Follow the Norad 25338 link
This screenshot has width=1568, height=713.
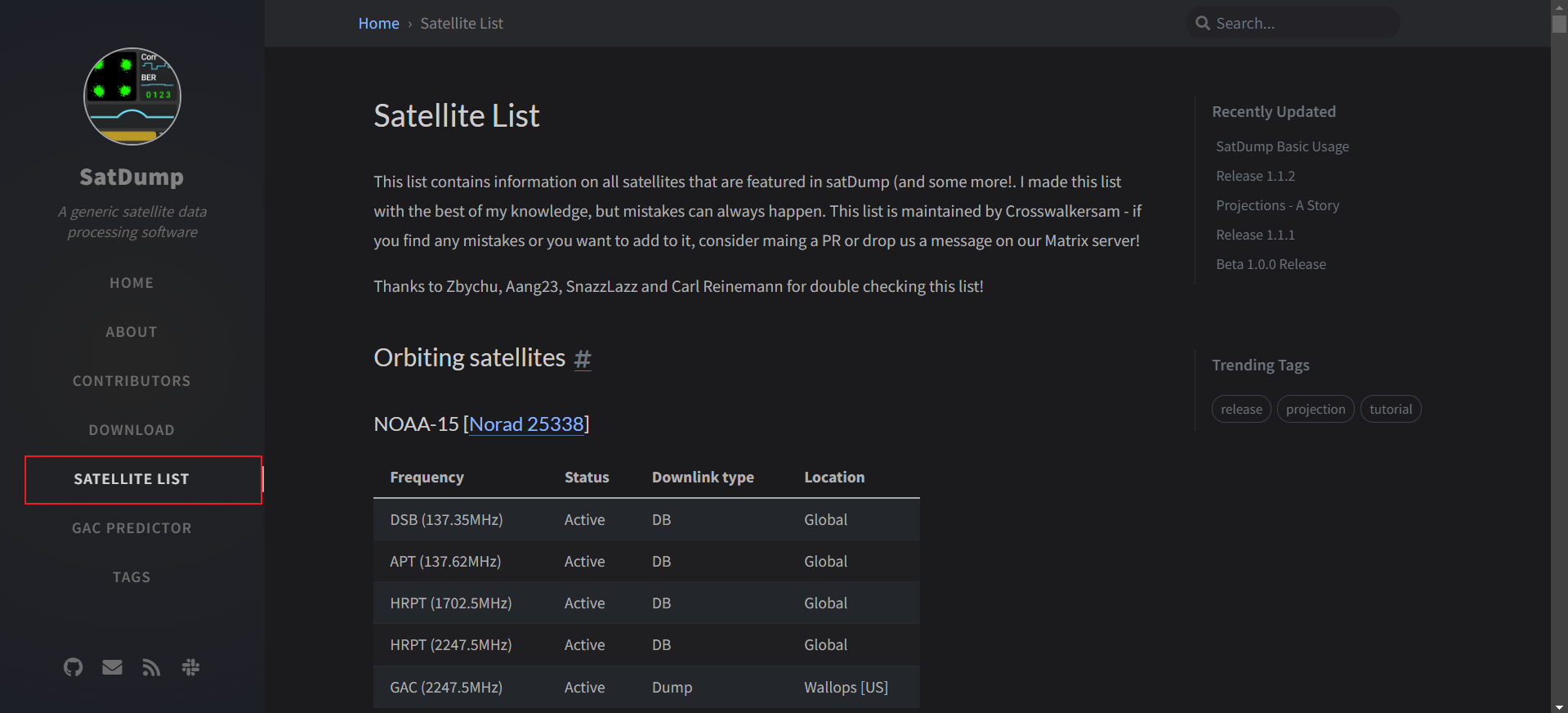pos(526,424)
